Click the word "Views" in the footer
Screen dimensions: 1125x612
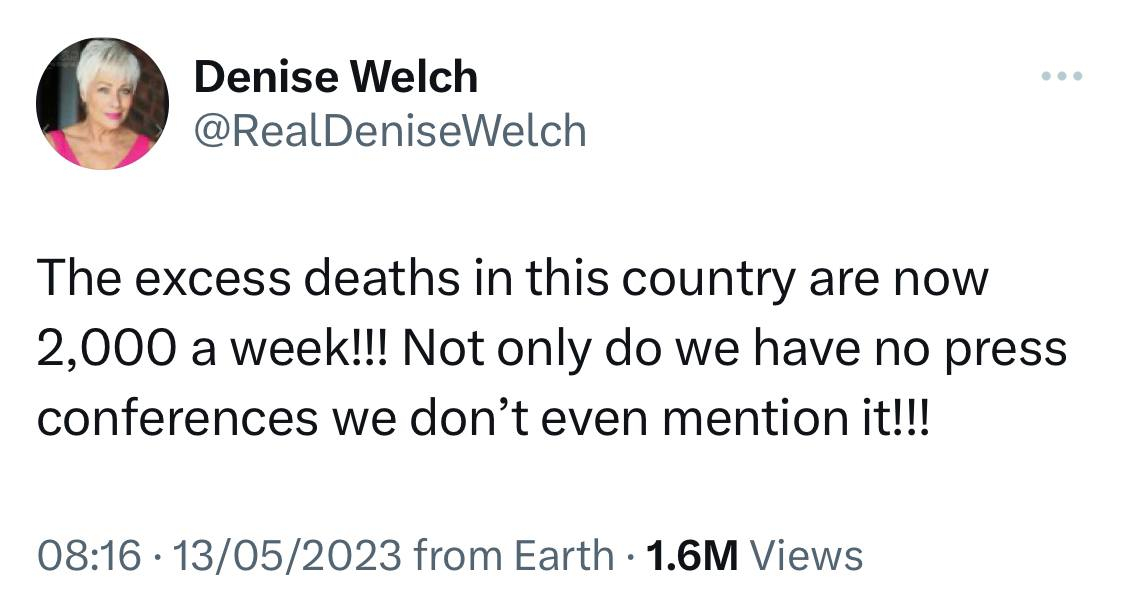(805, 554)
